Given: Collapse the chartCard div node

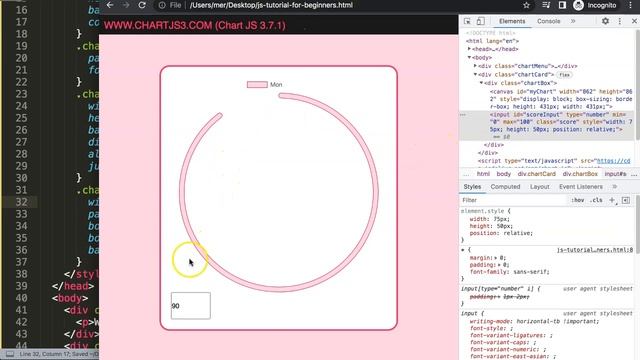Looking at the screenshot, I should (475, 74).
